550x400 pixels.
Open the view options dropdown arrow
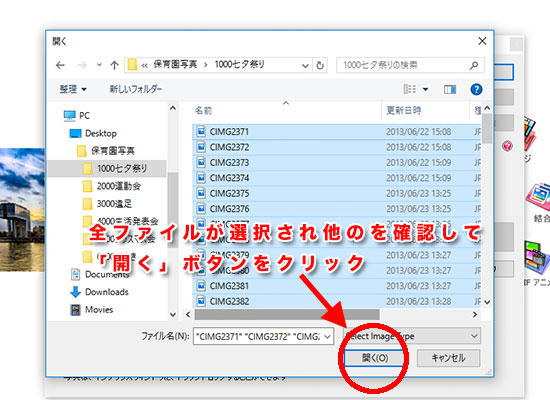[x=425, y=89]
